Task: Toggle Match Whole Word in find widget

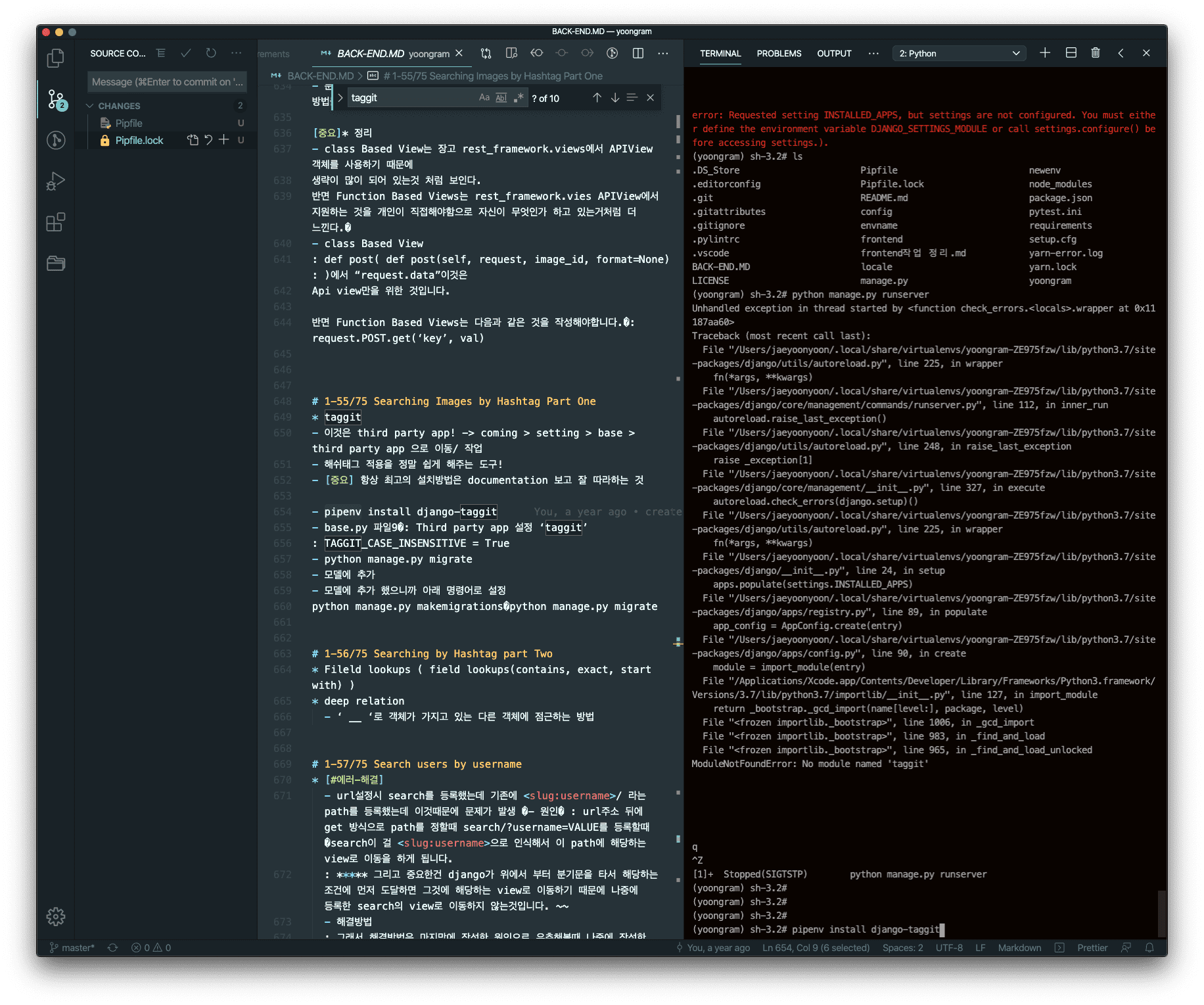Action: click(x=501, y=98)
